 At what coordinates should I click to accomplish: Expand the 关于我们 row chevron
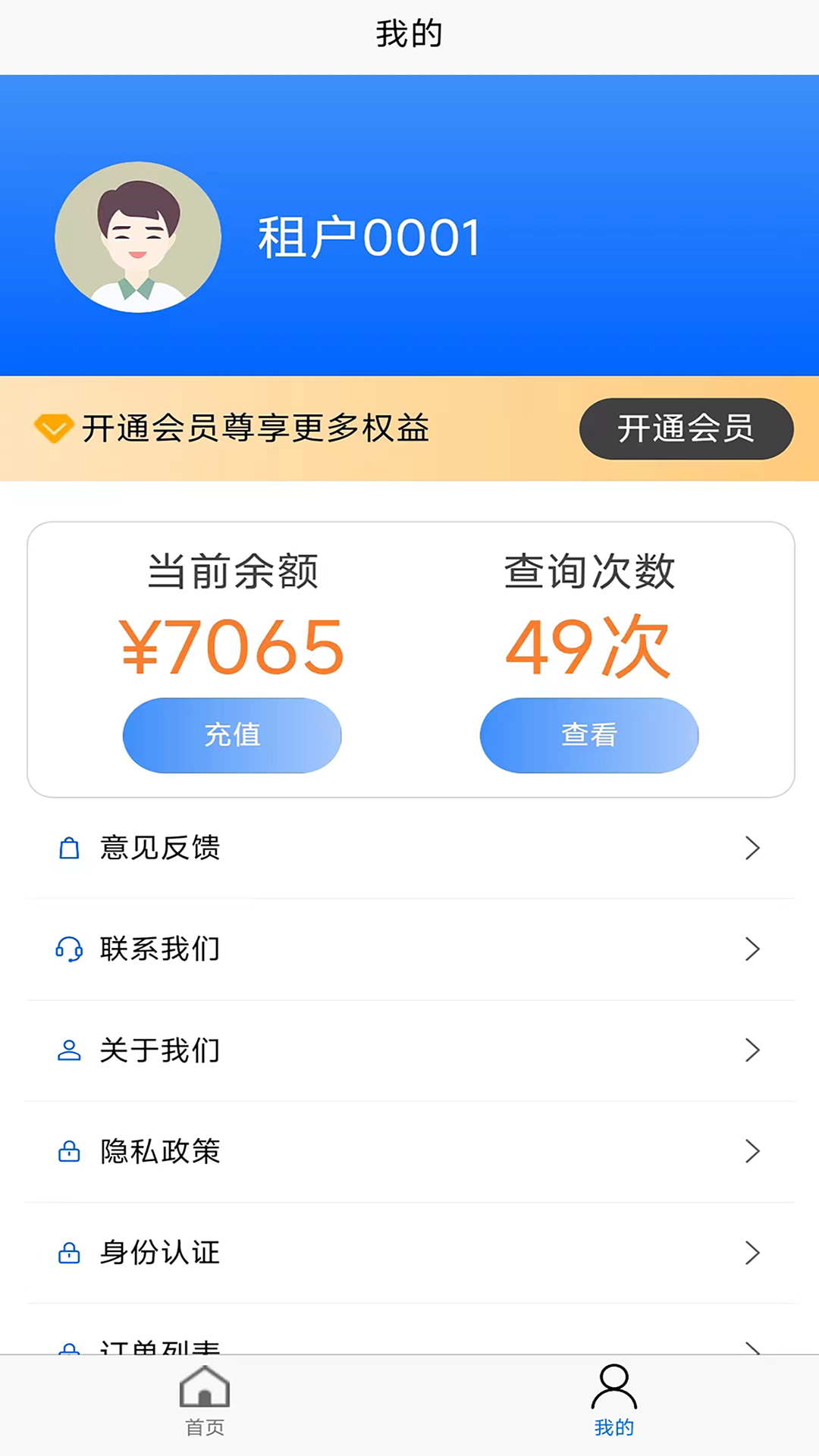[752, 1050]
